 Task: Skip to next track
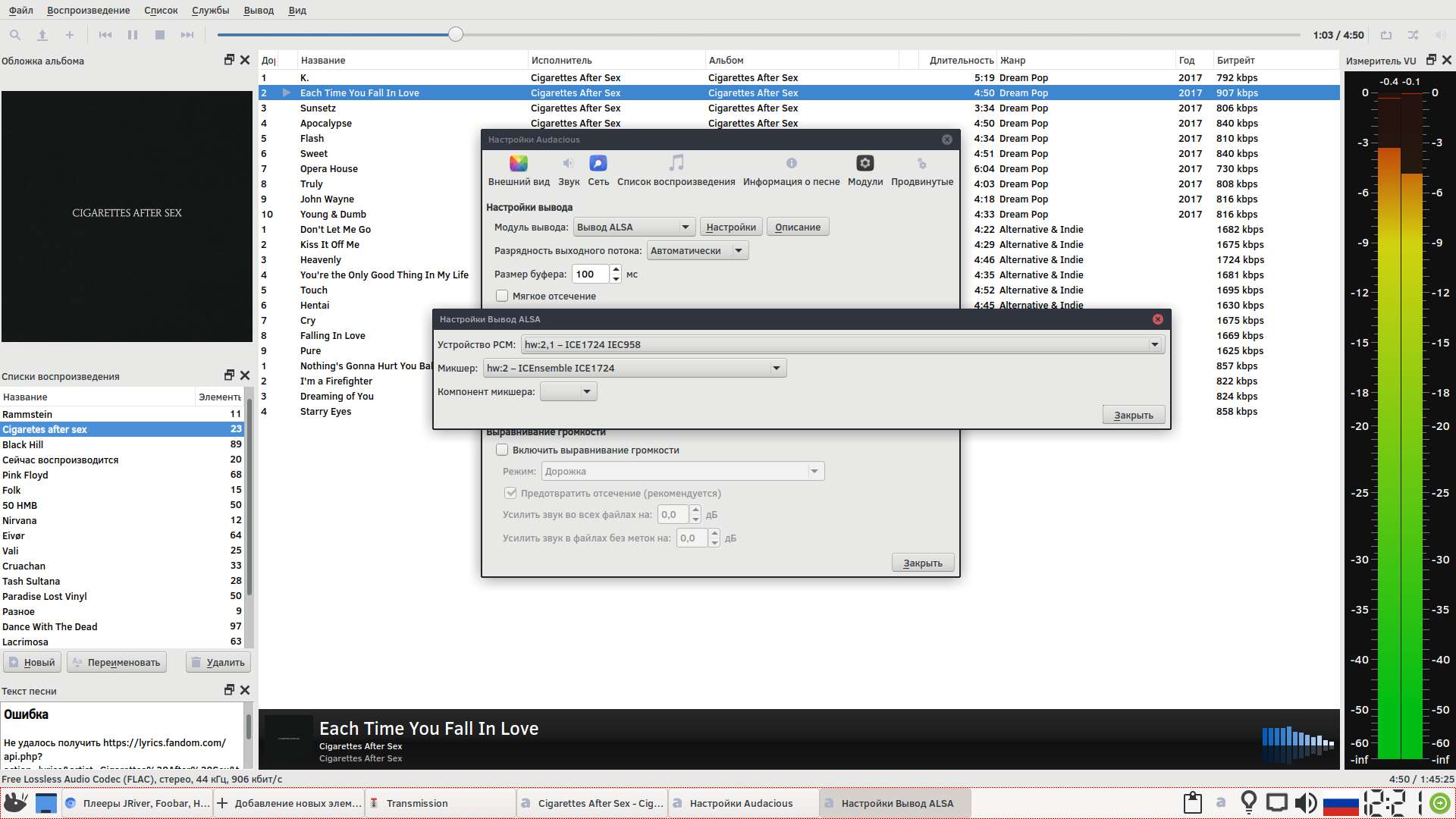[187, 35]
